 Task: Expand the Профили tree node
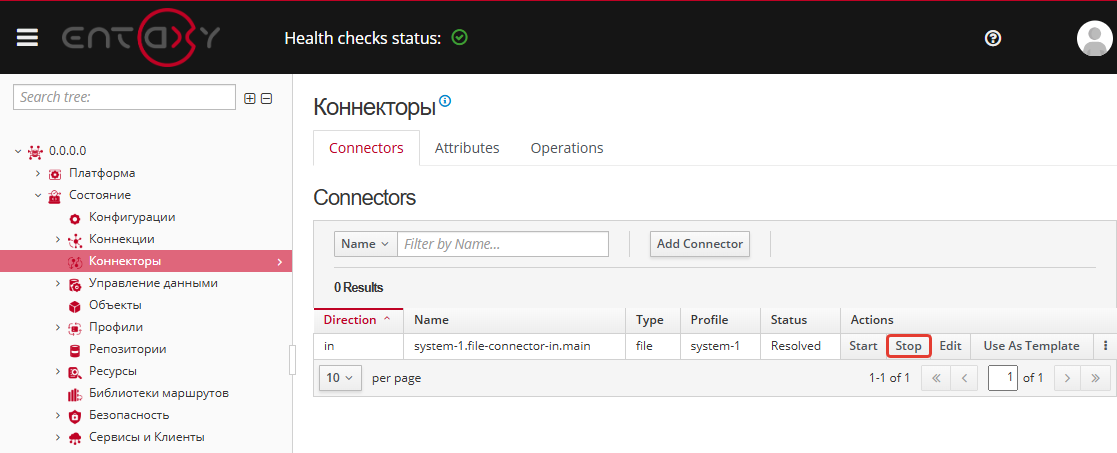pyautogui.click(x=58, y=328)
